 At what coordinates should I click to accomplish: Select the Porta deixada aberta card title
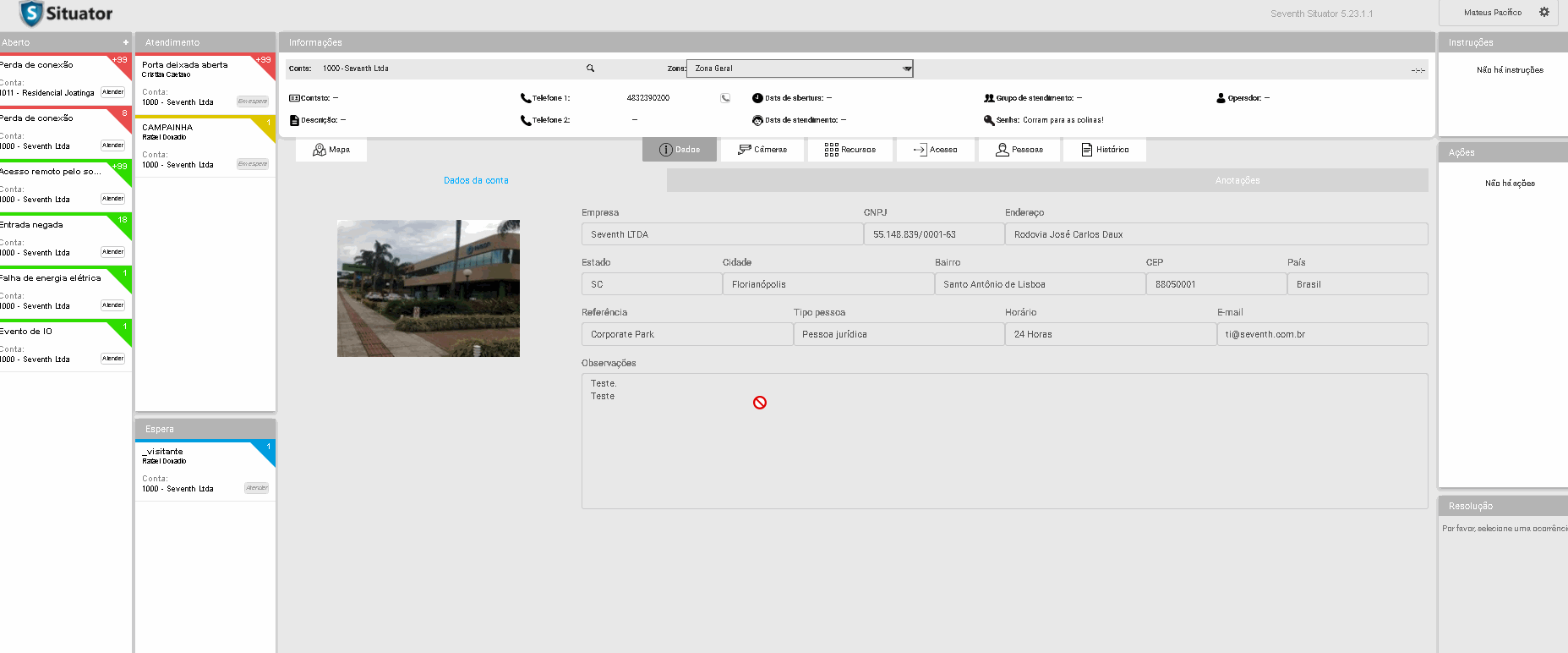185,64
